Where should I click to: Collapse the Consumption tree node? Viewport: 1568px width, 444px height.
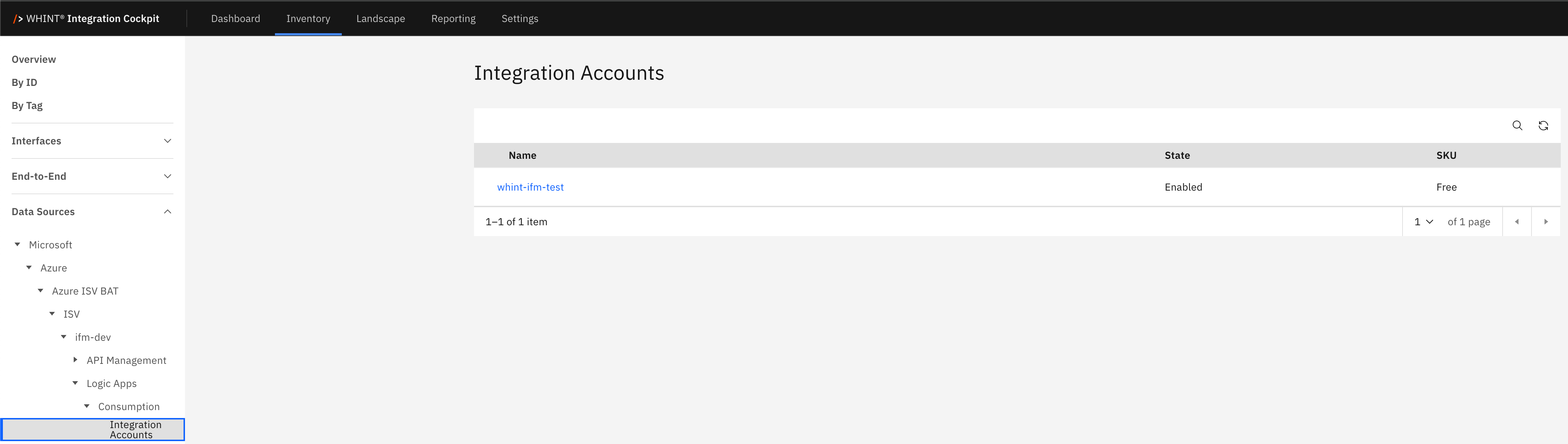(87, 406)
